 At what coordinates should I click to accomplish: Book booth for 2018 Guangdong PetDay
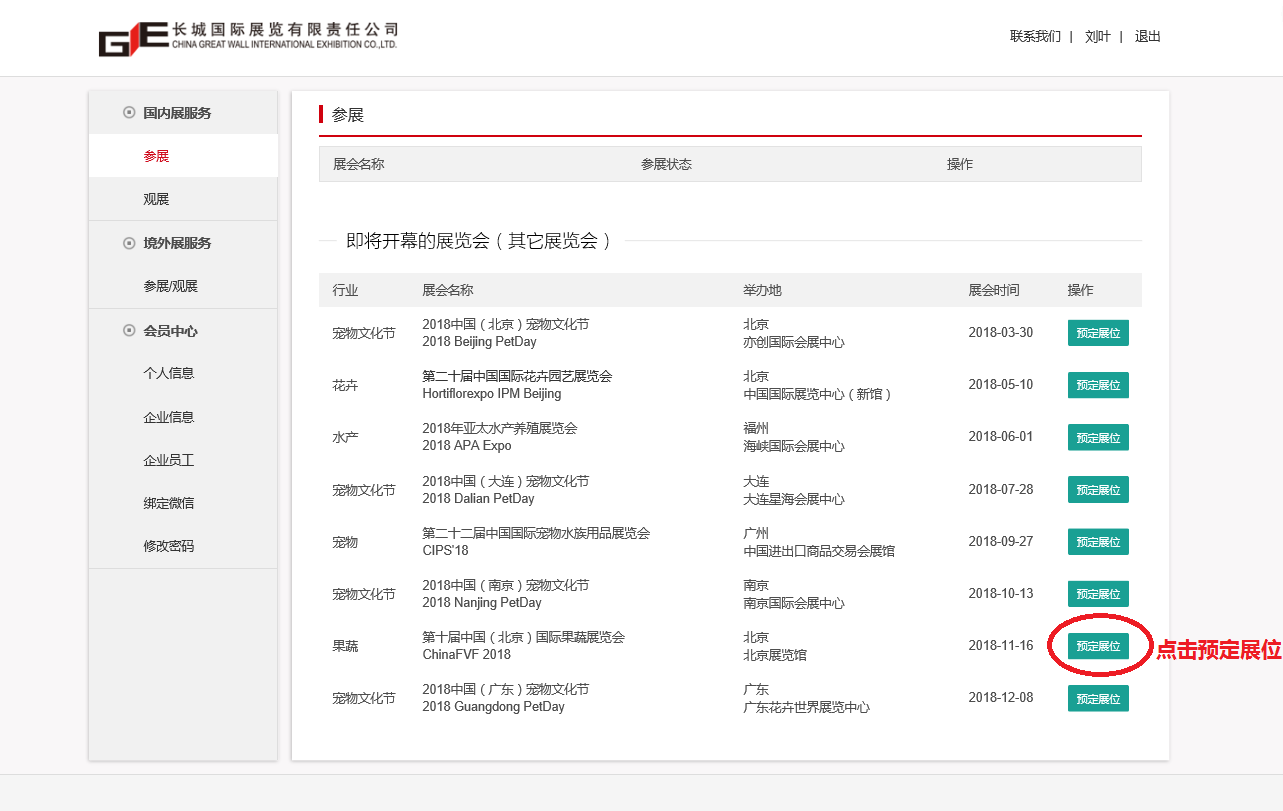[x=1098, y=698]
